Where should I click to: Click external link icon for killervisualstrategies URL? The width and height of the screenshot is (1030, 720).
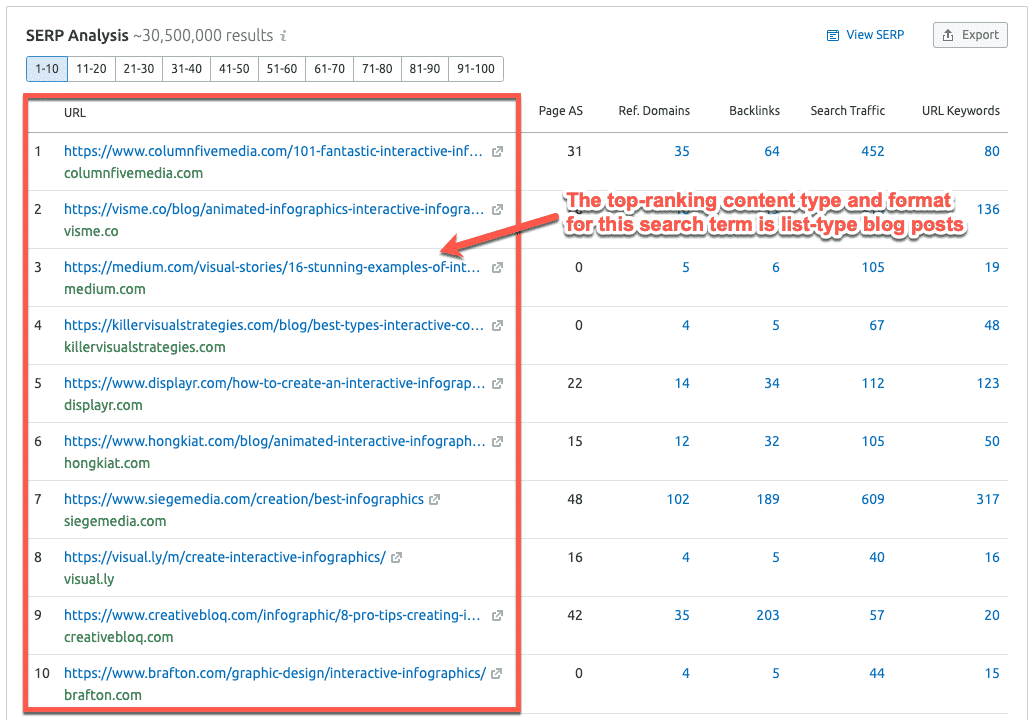point(498,326)
